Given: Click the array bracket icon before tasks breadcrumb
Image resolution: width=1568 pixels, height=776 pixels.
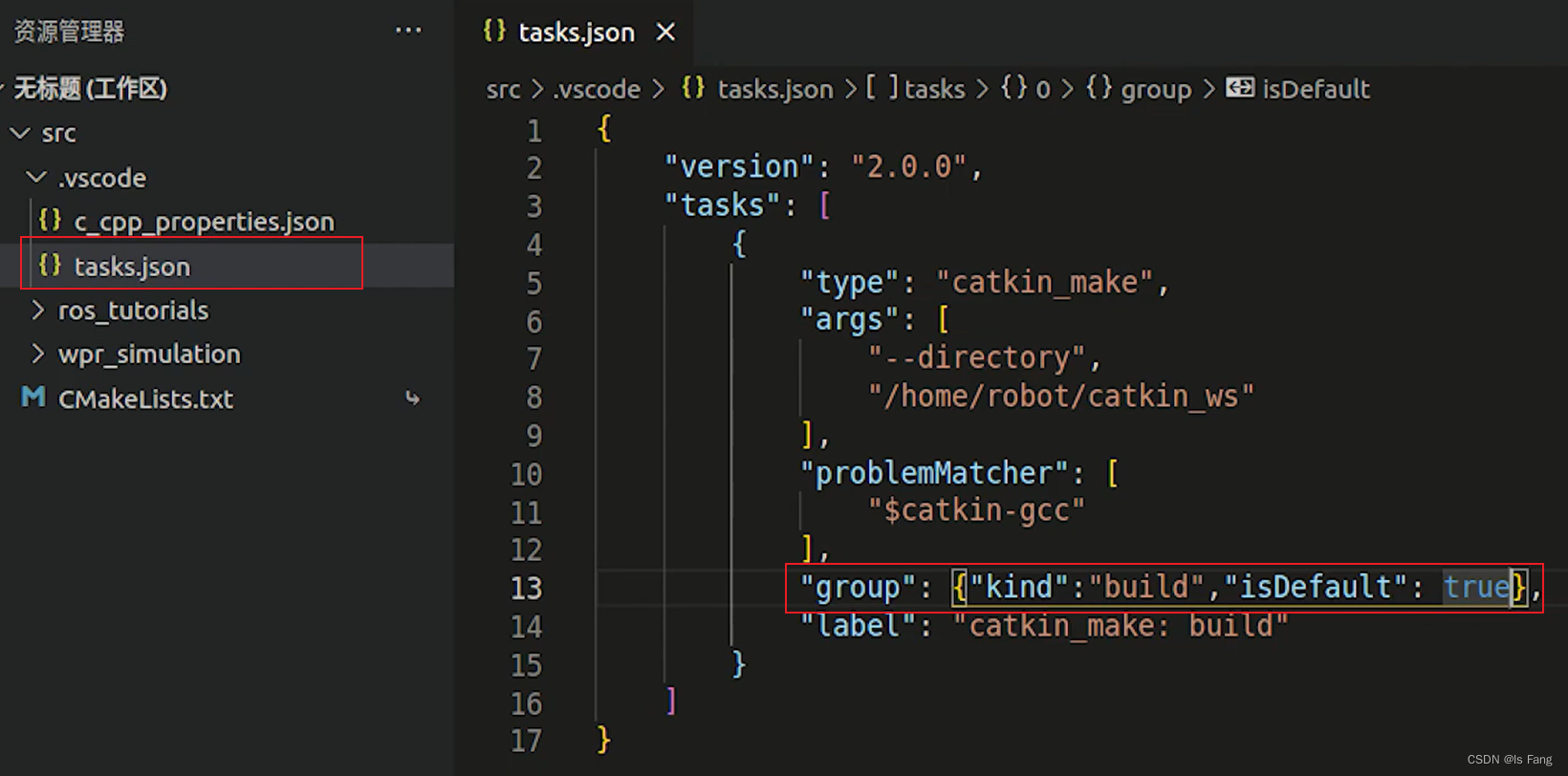Looking at the screenshot, I should pos(882,88).
